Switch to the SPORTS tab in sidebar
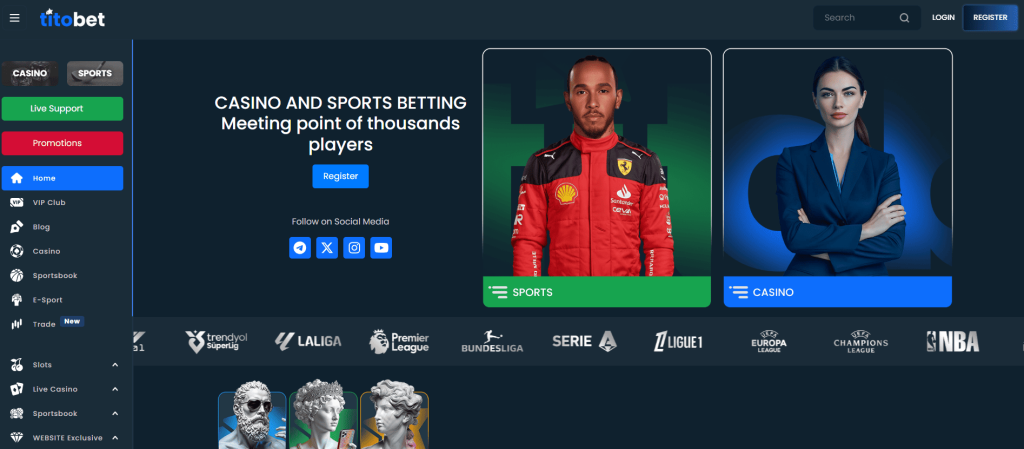Image resolution: width=1024 pixels, height=449 pixels. click(95, 74)
